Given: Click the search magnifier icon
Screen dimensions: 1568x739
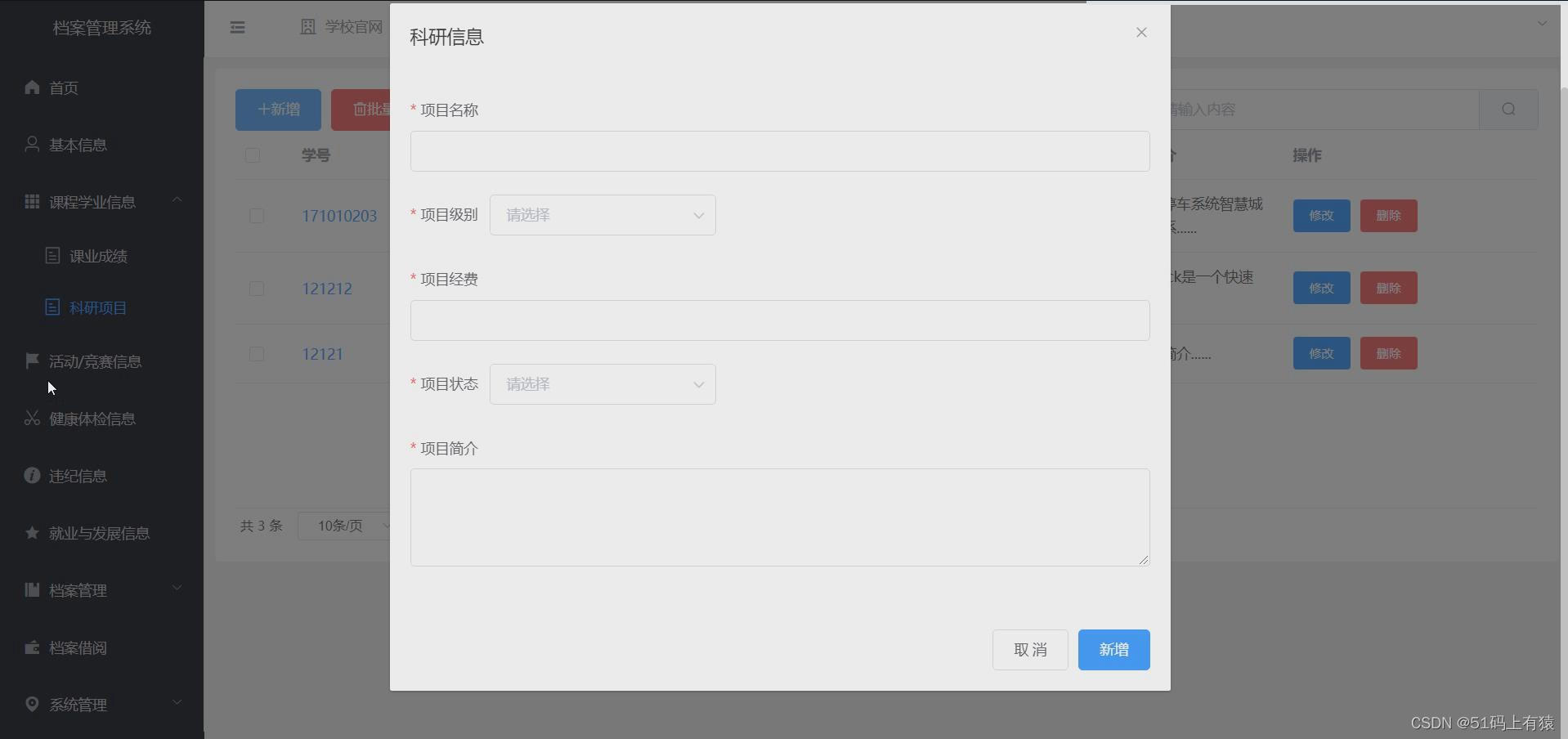Looking at the screenshot, I should coord(1508,109).
